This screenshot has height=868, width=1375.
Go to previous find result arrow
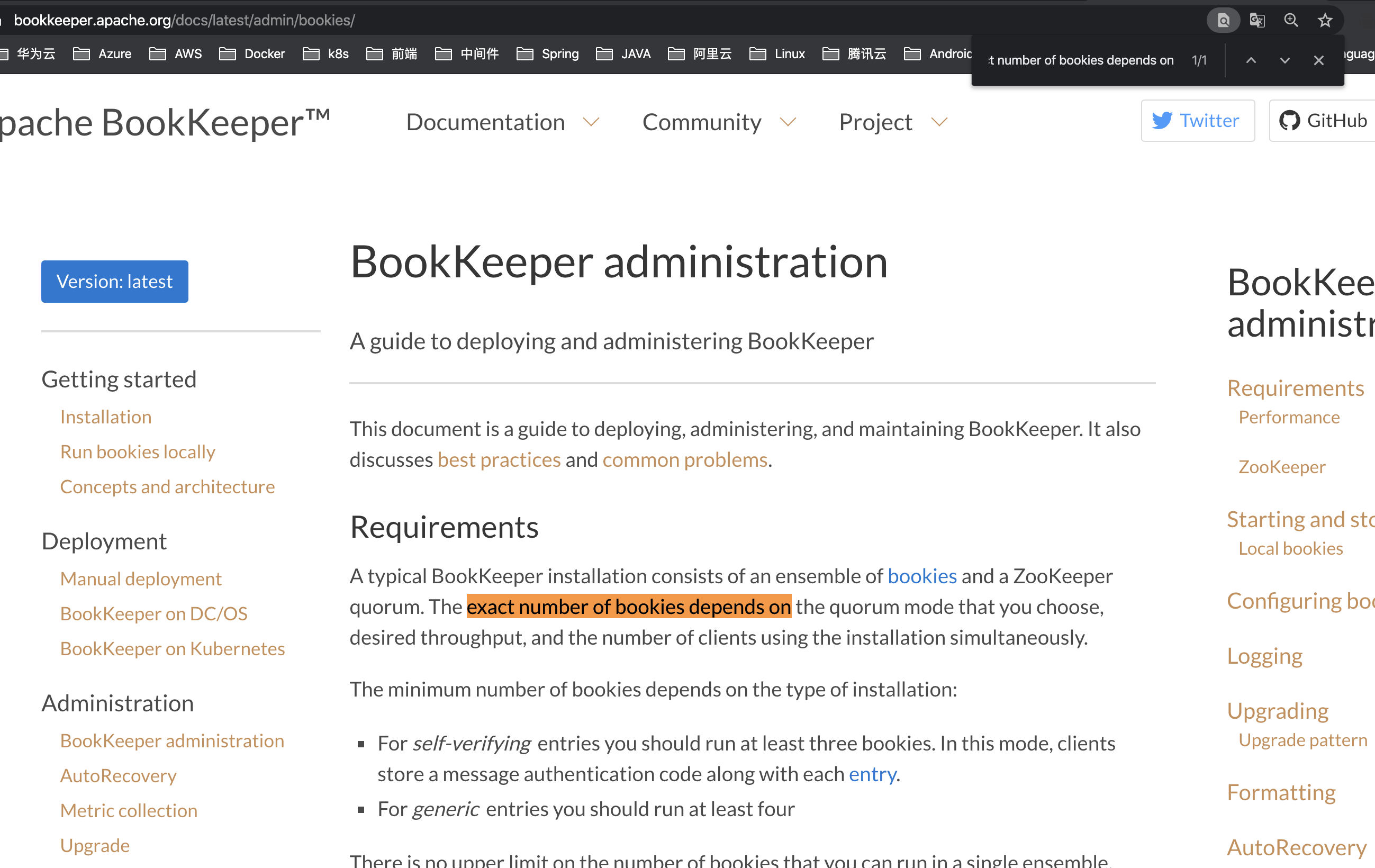pyautogui.click(x=1251, y=60)
